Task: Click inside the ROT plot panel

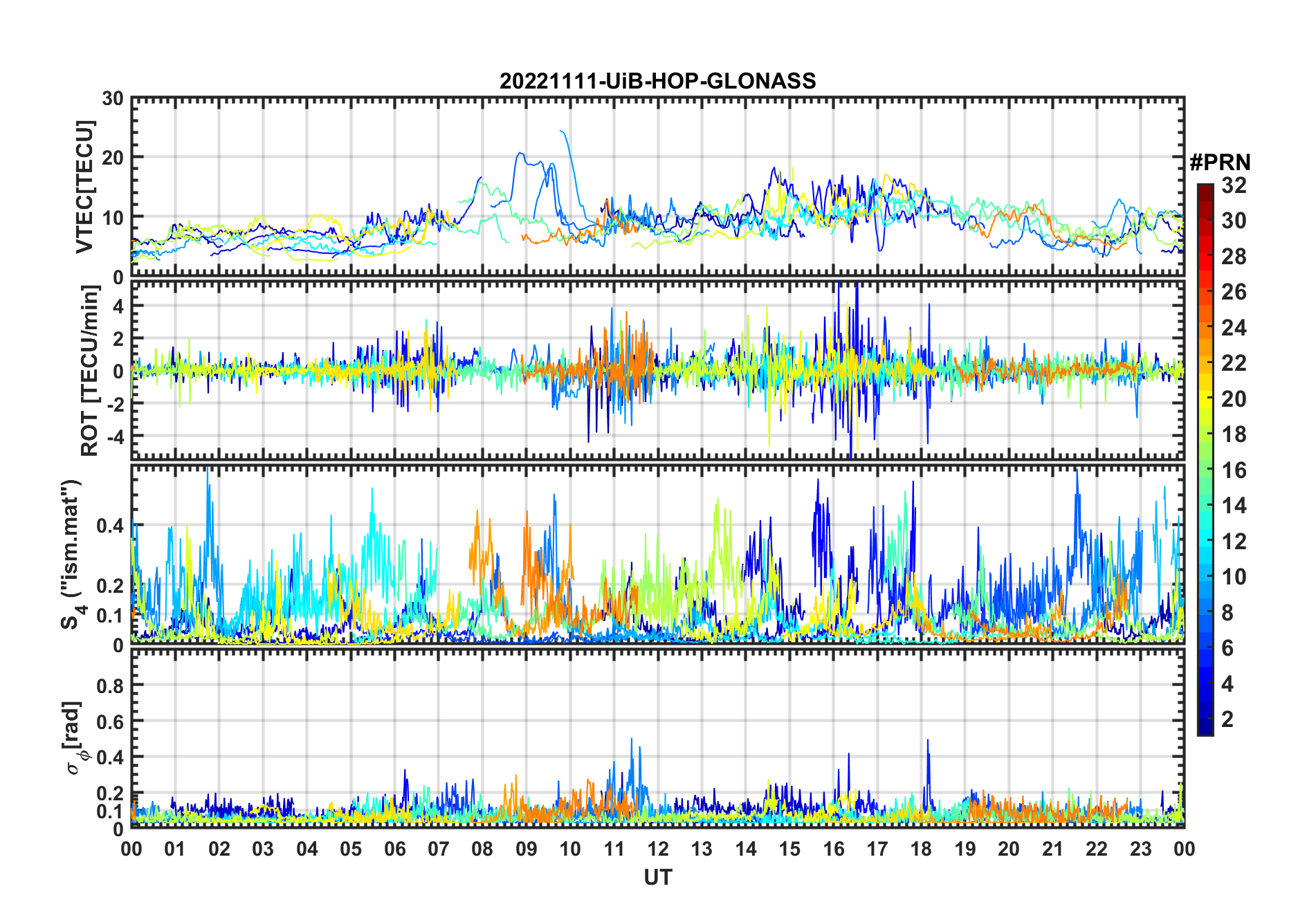Action: click(657, 370)
